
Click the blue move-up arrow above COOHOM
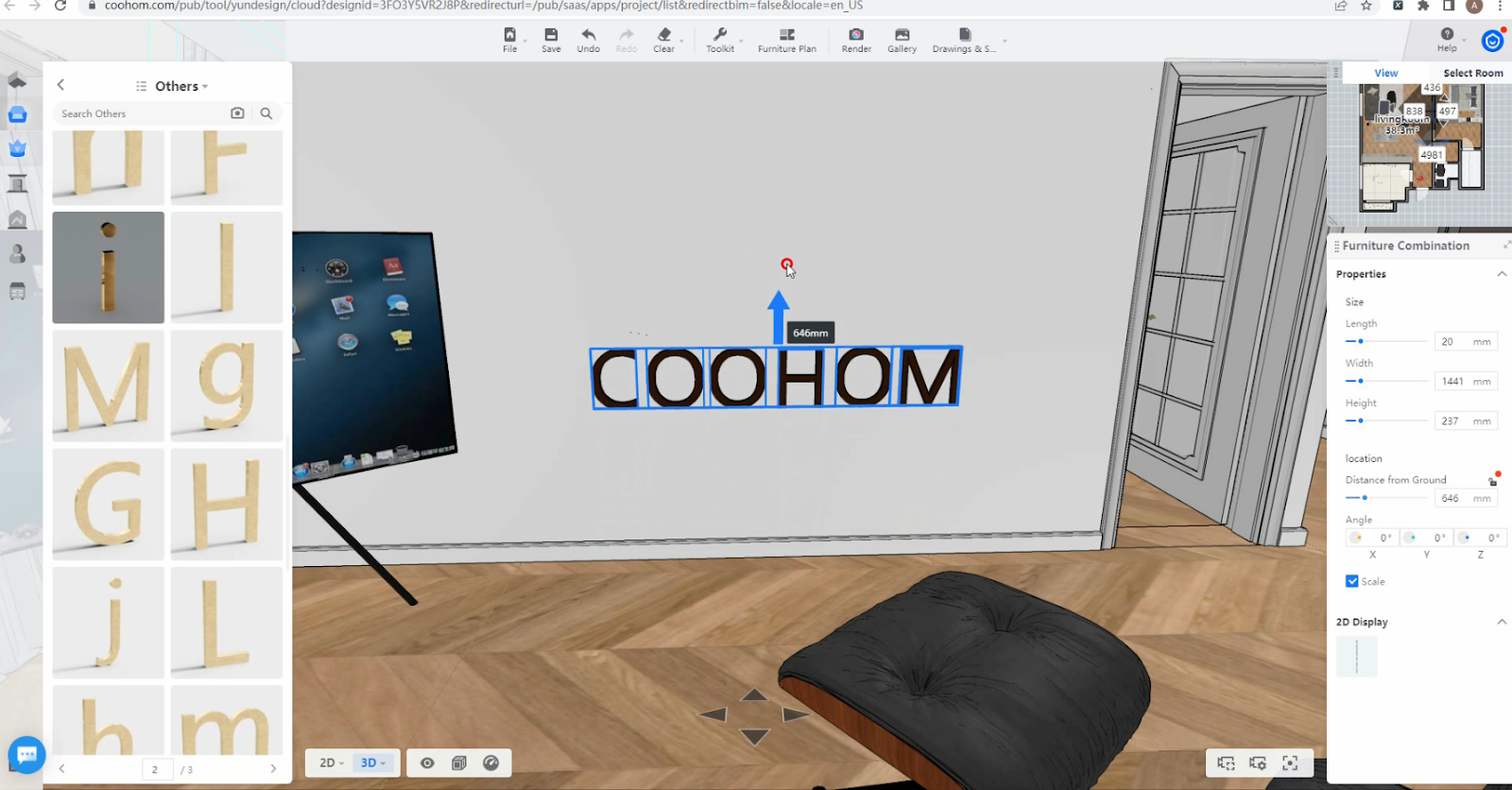(x=778, y=317)
